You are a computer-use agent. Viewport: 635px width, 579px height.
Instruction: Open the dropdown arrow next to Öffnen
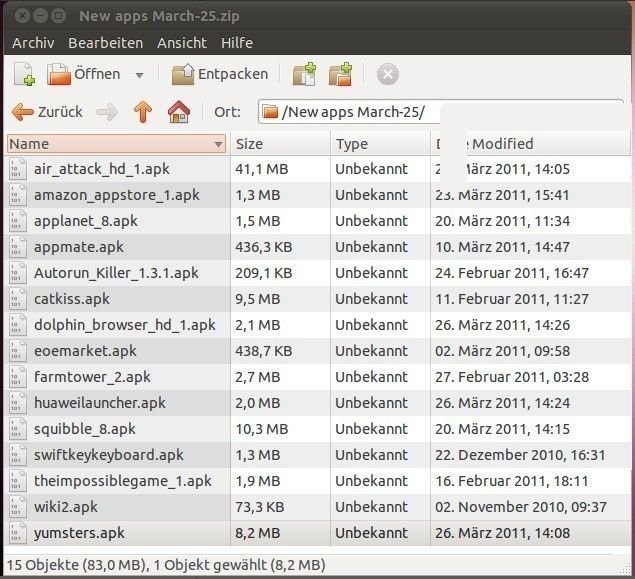click(140, 75)
